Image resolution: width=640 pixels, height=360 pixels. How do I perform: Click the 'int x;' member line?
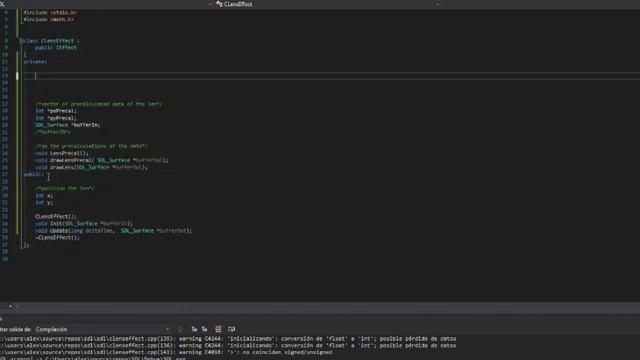pos(44,196)
